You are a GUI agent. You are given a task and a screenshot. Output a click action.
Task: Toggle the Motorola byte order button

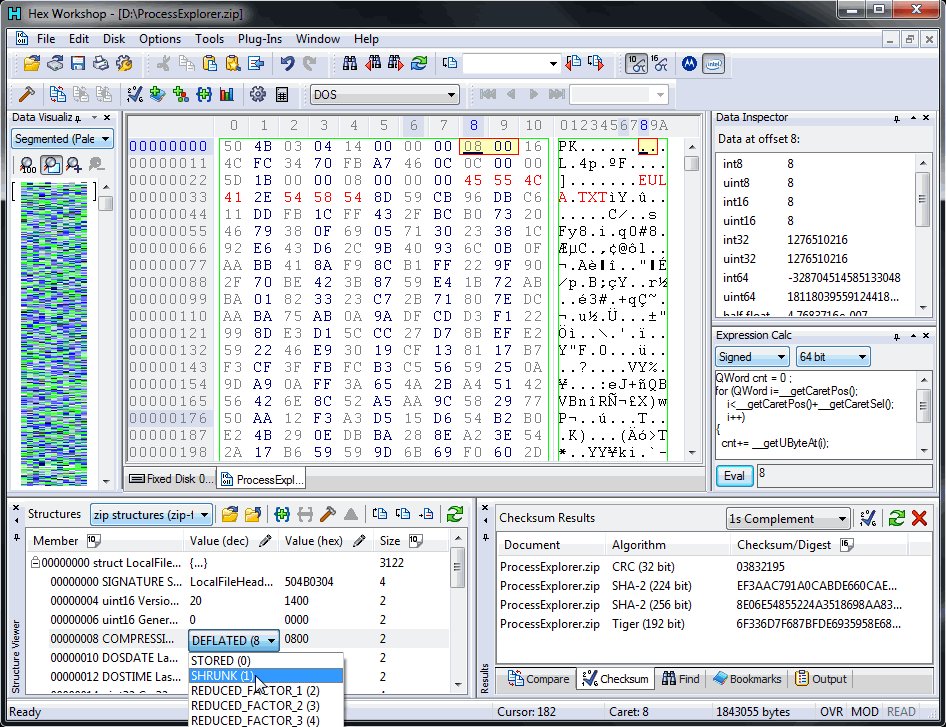pos(689,64)
